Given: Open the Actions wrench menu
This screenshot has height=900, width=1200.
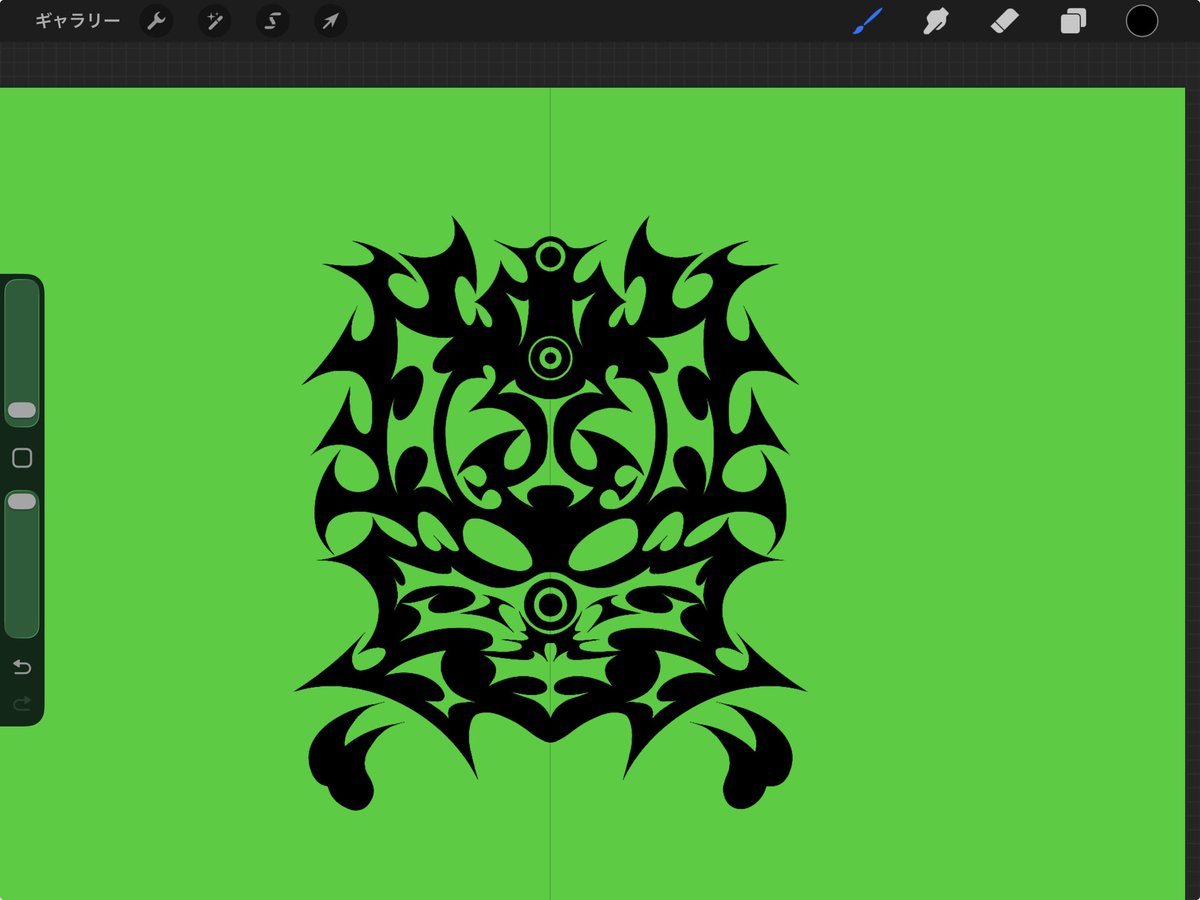Looking at the screenshot, I should click(x=156, y=21).
